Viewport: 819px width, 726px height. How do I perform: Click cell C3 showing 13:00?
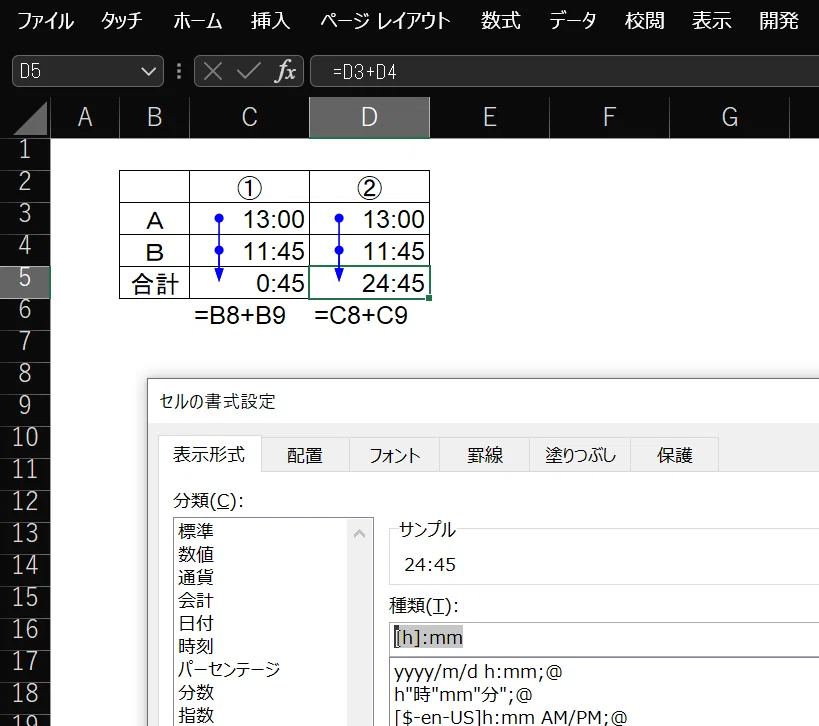click(249, 219)
